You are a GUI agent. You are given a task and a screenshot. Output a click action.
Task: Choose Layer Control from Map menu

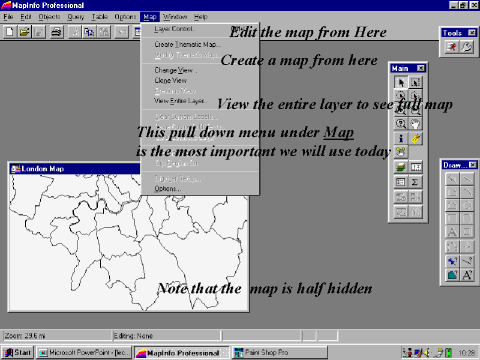[x=174, y=29]
